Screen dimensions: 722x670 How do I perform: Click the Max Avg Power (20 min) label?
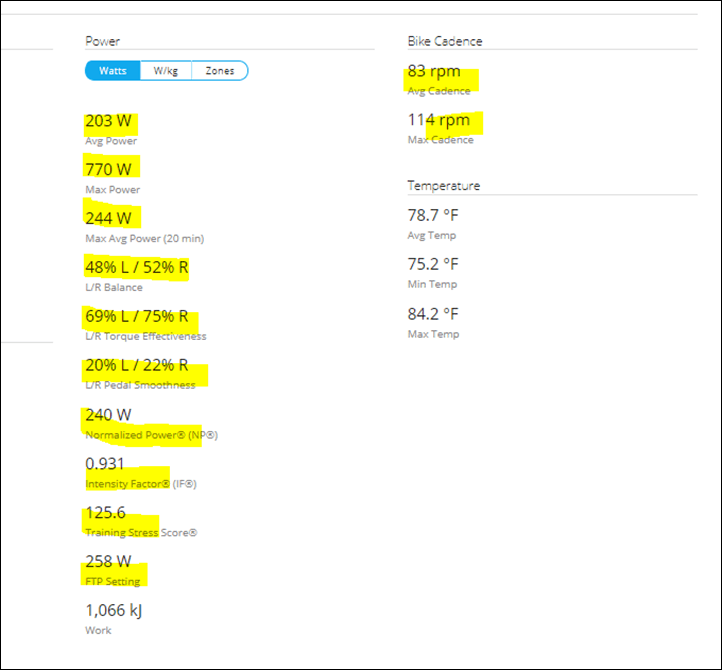(145, 239)
